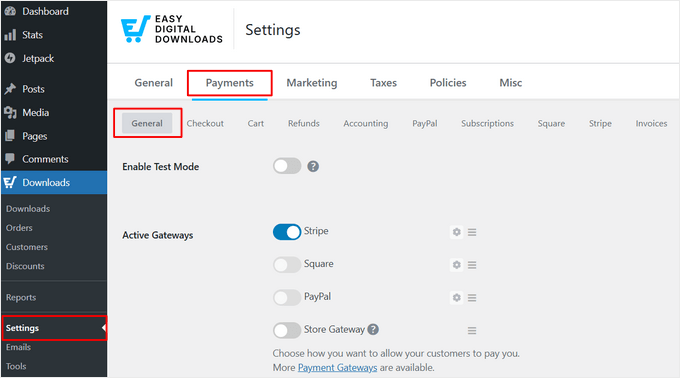Open Emails in the Downloads submenu
The image size is (680, 378).
click(x=18, y=347)
